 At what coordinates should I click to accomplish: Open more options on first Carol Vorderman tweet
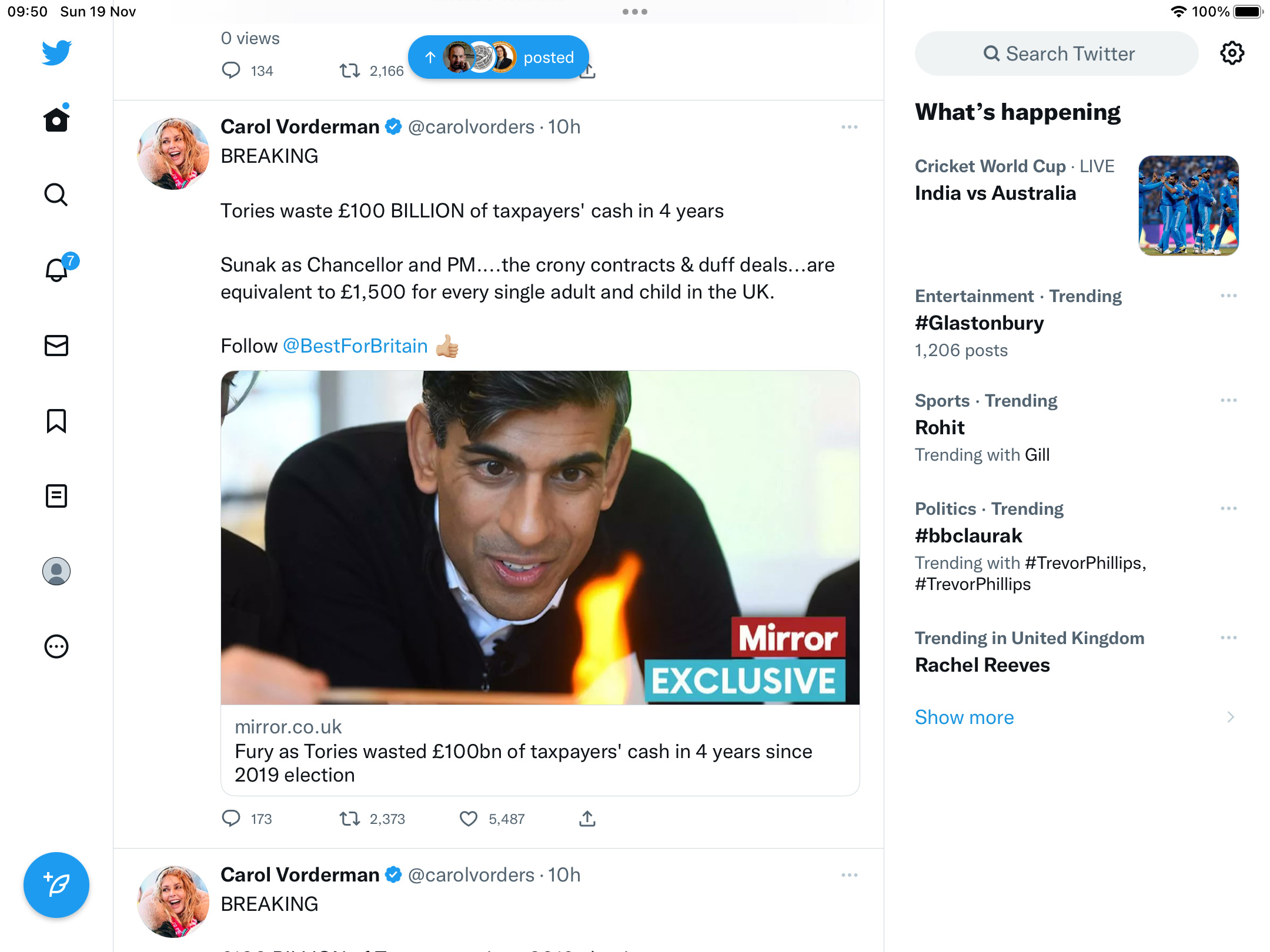tap(850, 127)
